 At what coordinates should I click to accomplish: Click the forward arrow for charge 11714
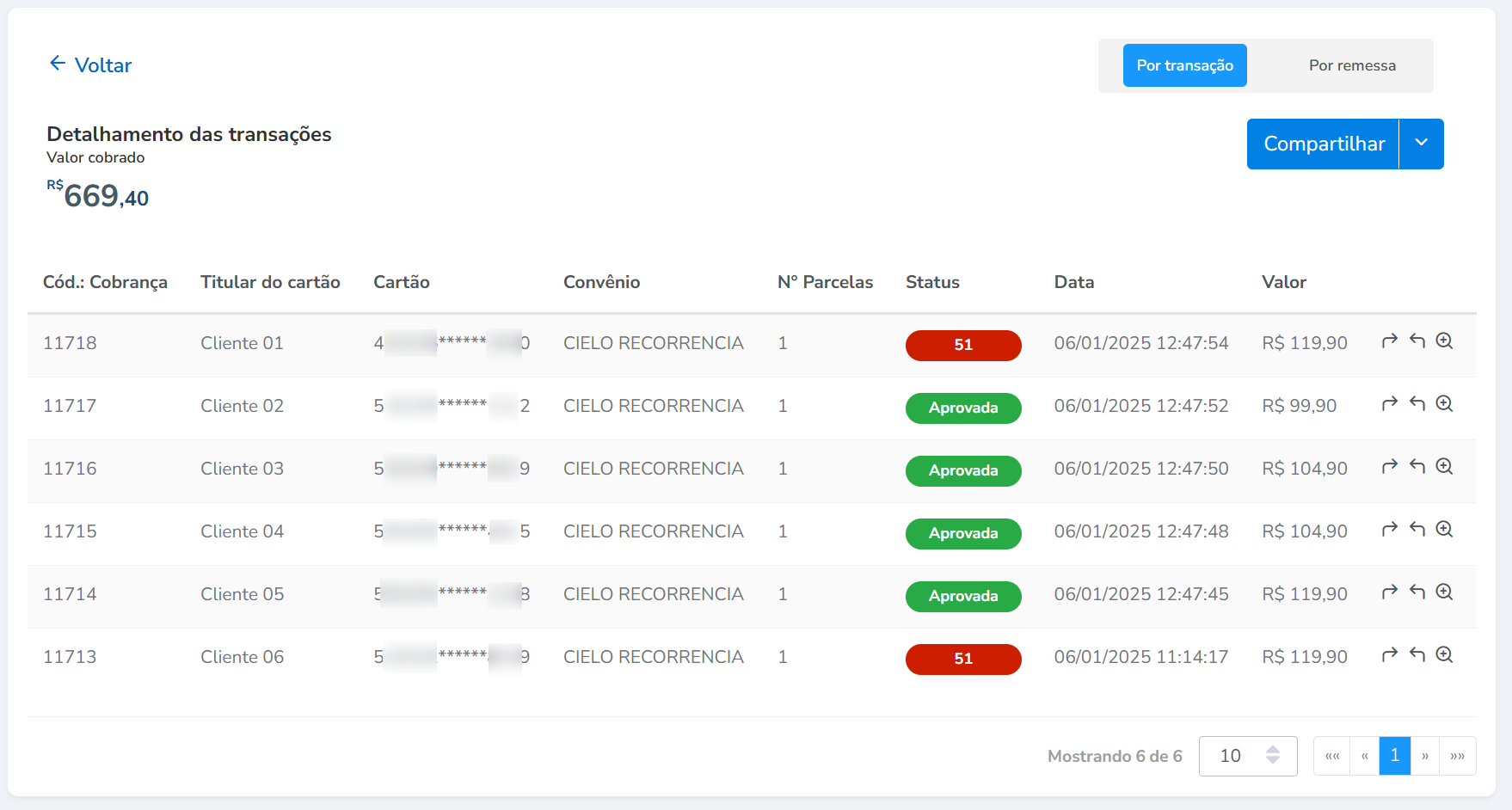pyautogui.click(x=1389, y=592)
